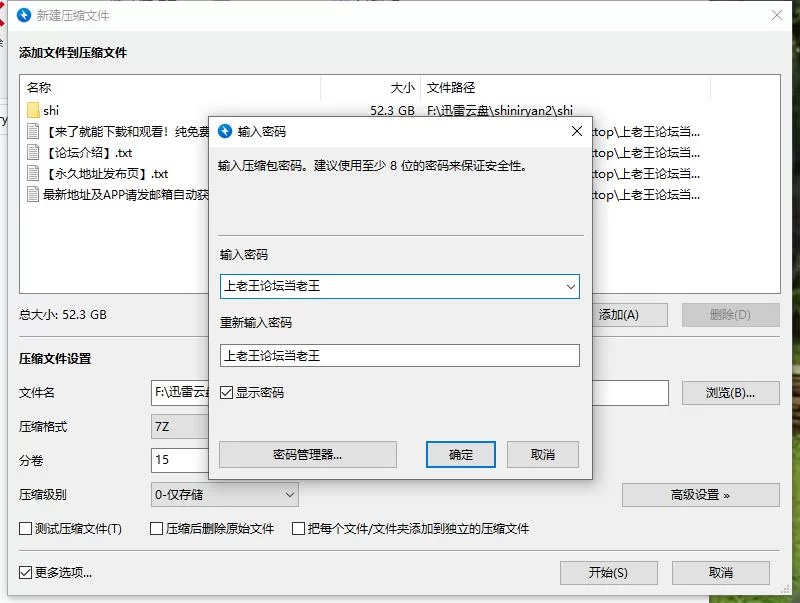Open the 密码管理器 button

pos(308,454)
